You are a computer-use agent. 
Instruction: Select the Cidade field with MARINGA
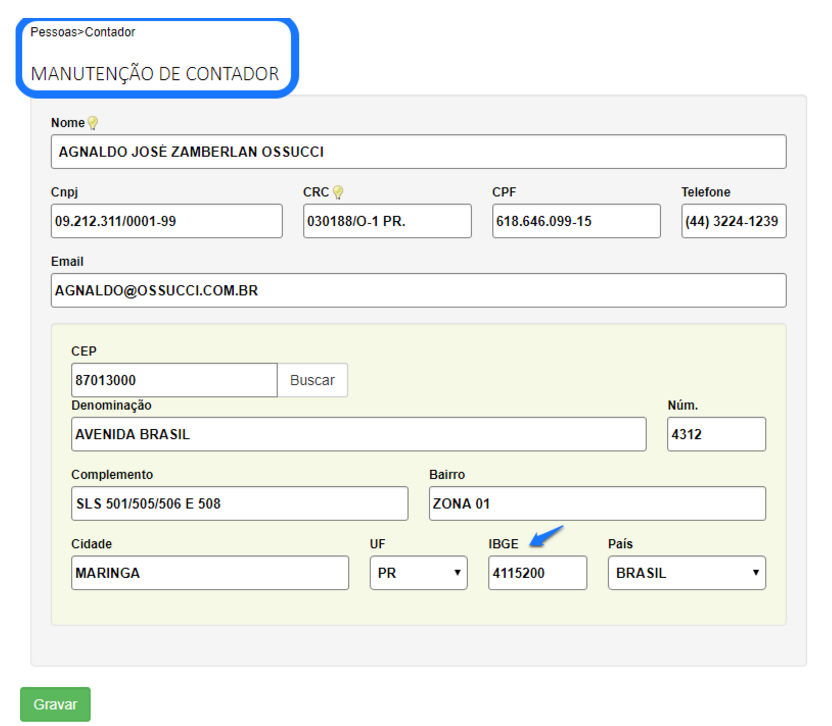210,573
